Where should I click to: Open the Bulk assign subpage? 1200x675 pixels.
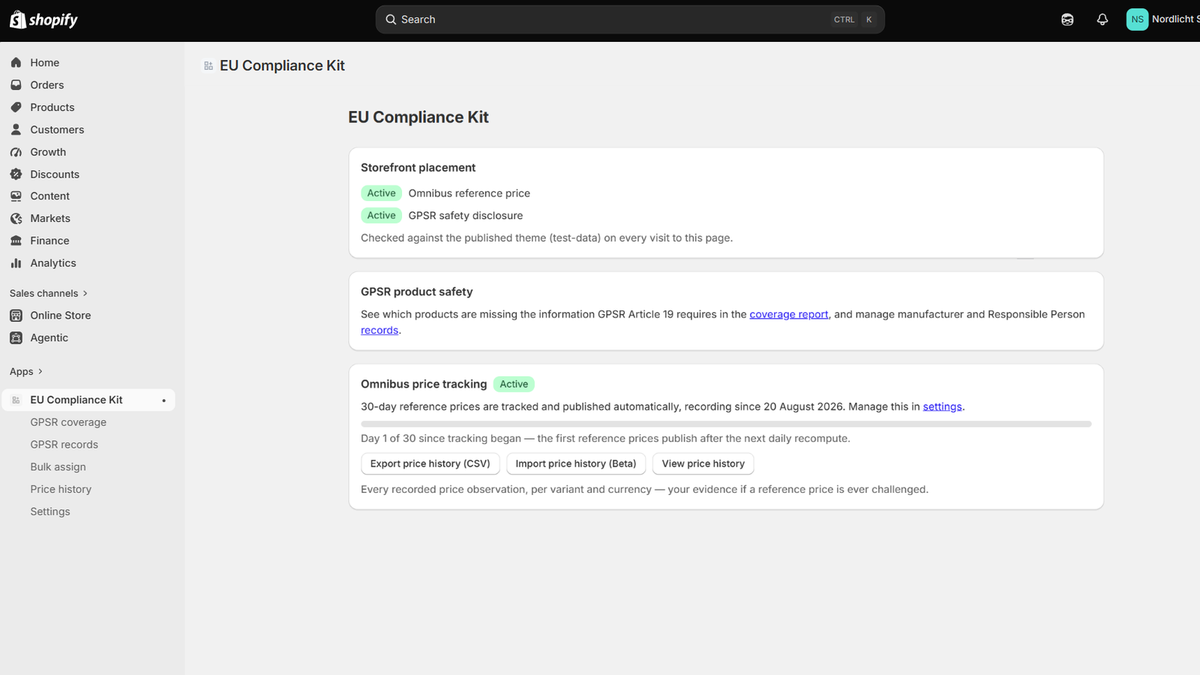(58, 467)
